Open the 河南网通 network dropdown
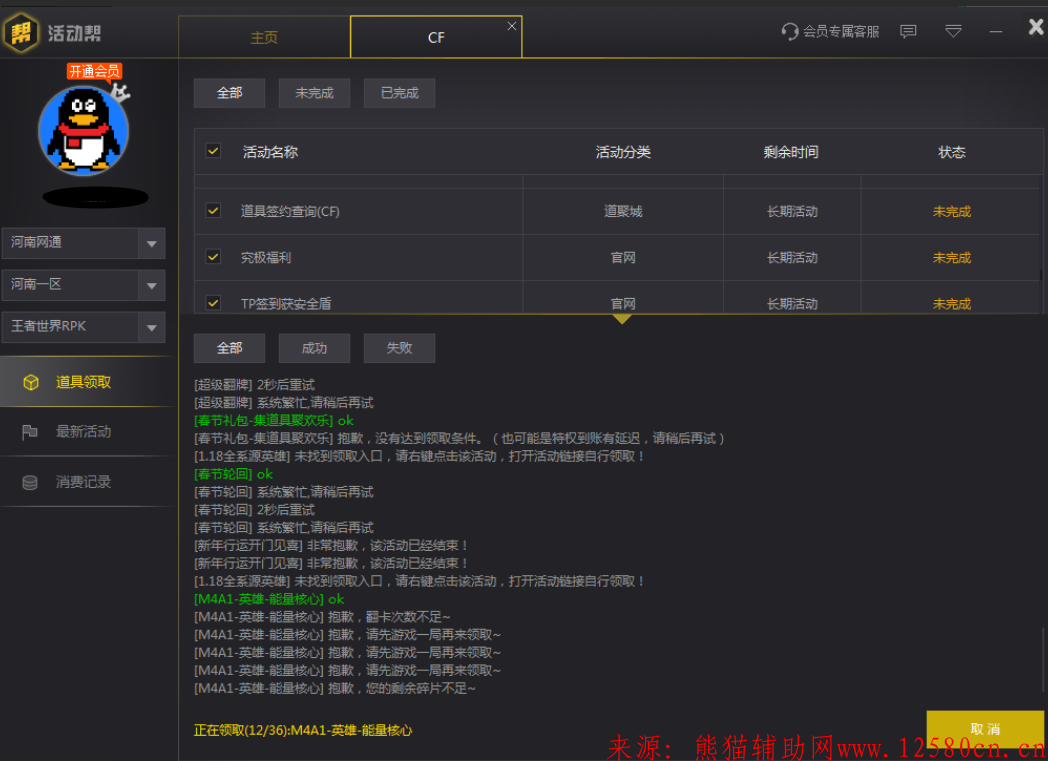Viewport: 1048px width, 761px height. 84,243
